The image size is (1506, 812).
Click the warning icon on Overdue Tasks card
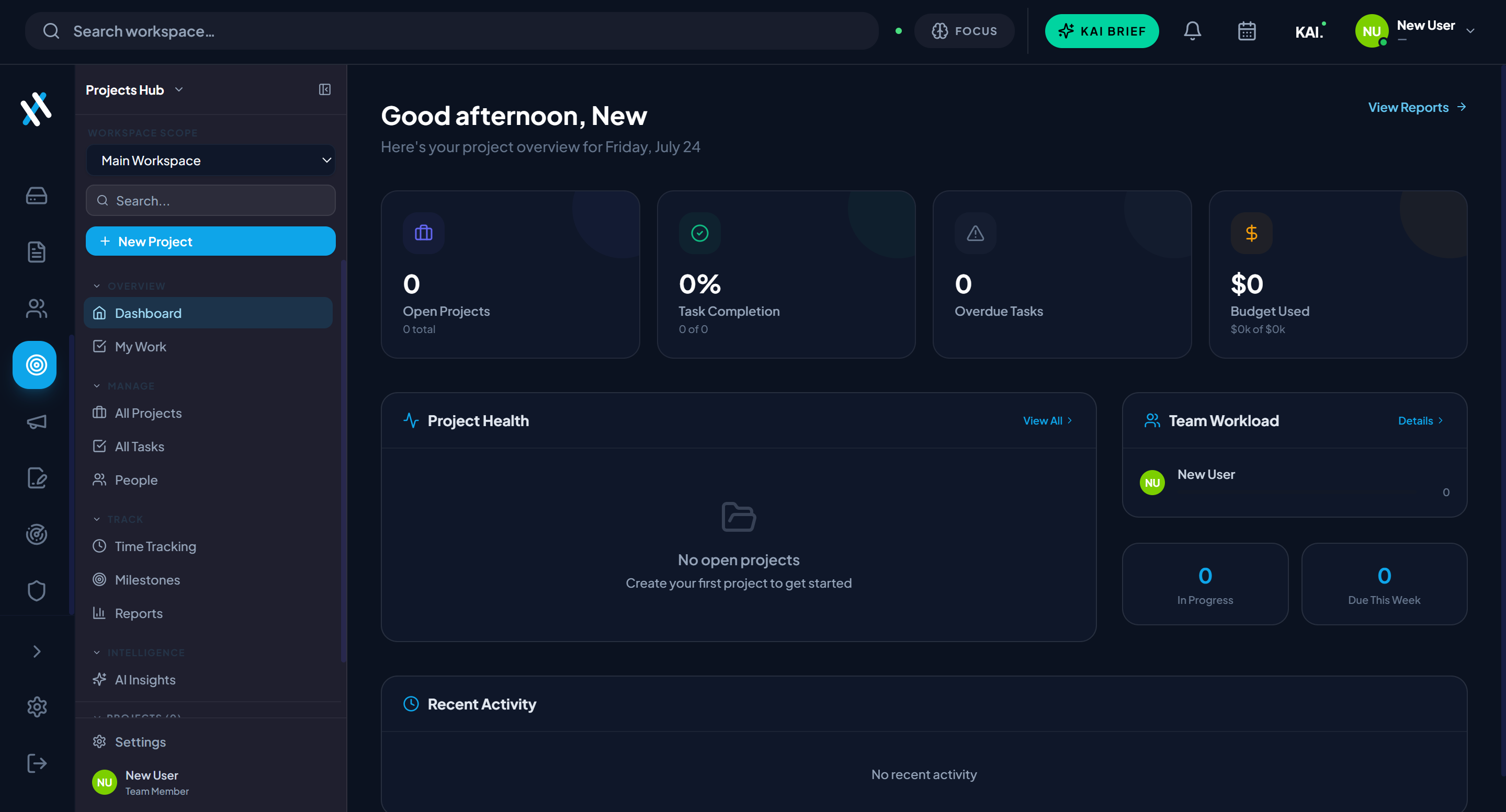[x=975, y=233]
